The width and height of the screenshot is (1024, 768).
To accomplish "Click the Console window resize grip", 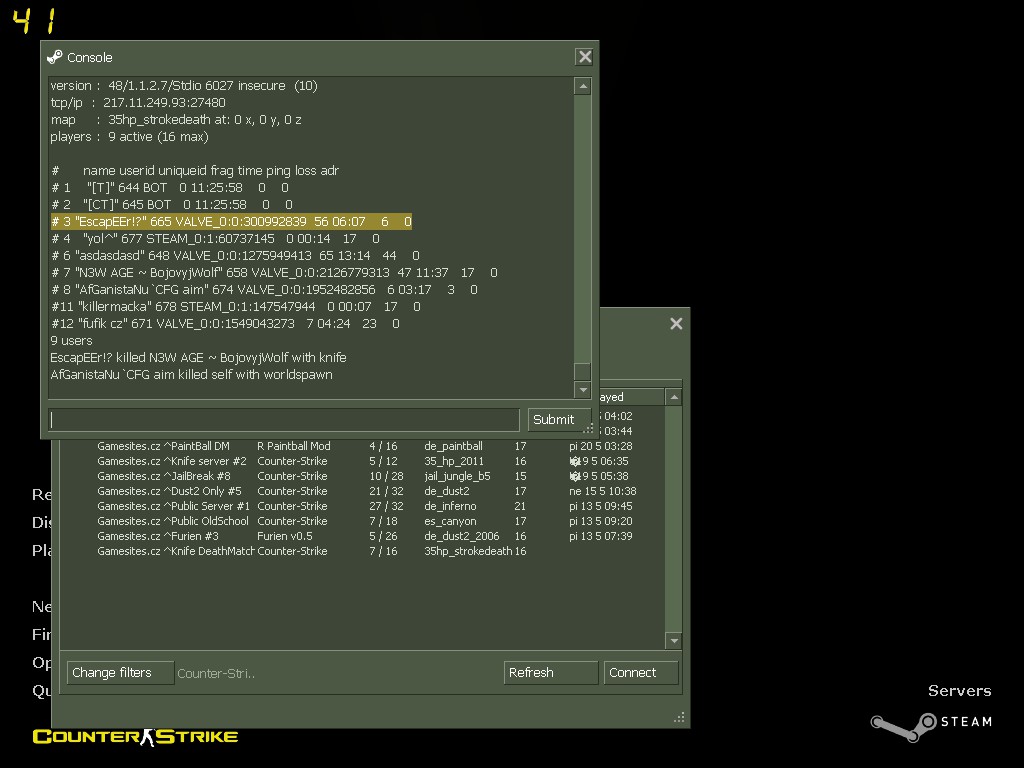I will [x=588, y=428].
